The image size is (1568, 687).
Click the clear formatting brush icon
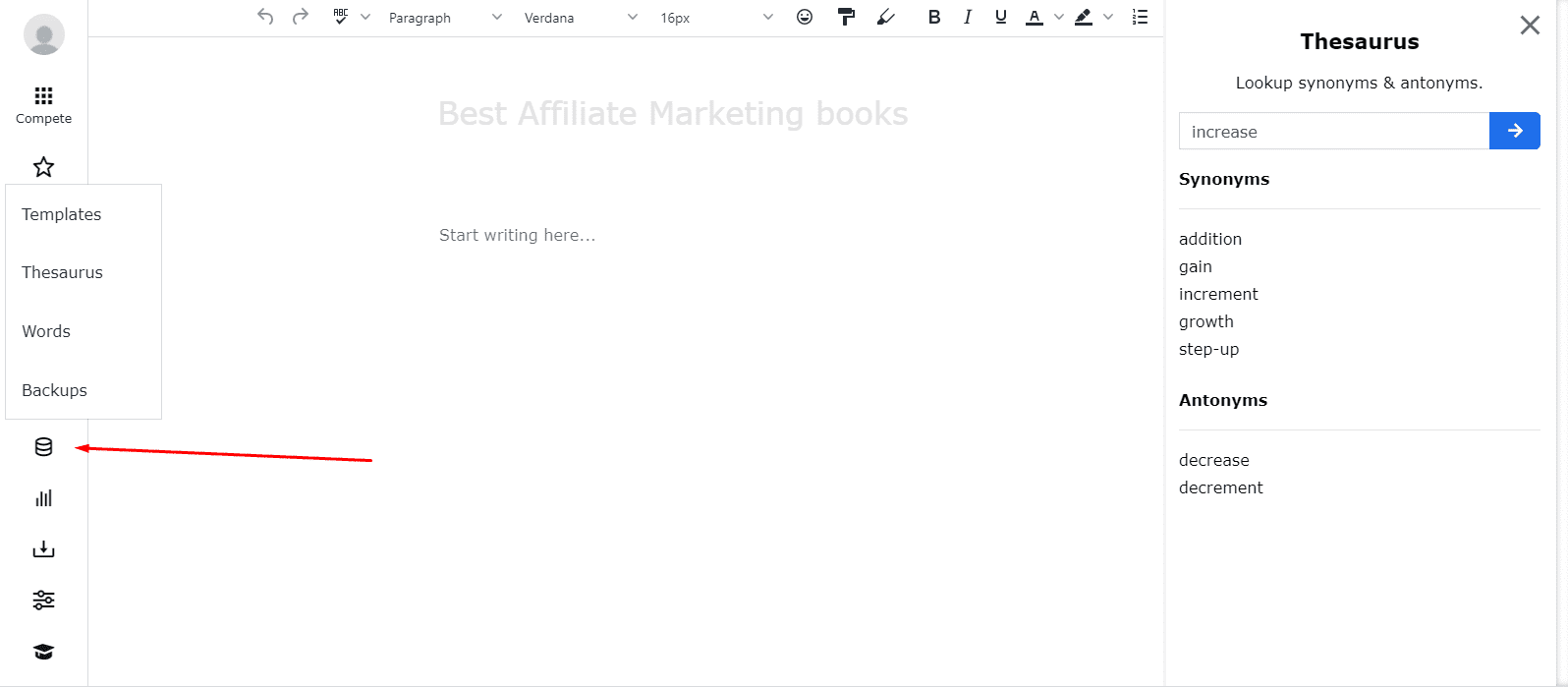885,17
